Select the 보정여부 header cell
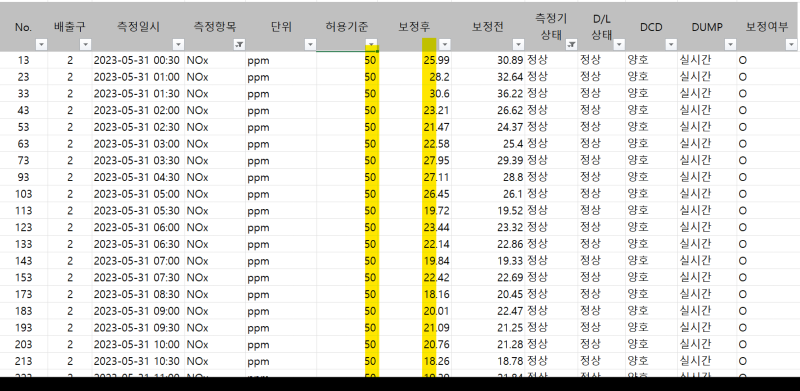The height and width of the screenshot is (391, 800). 767,27
